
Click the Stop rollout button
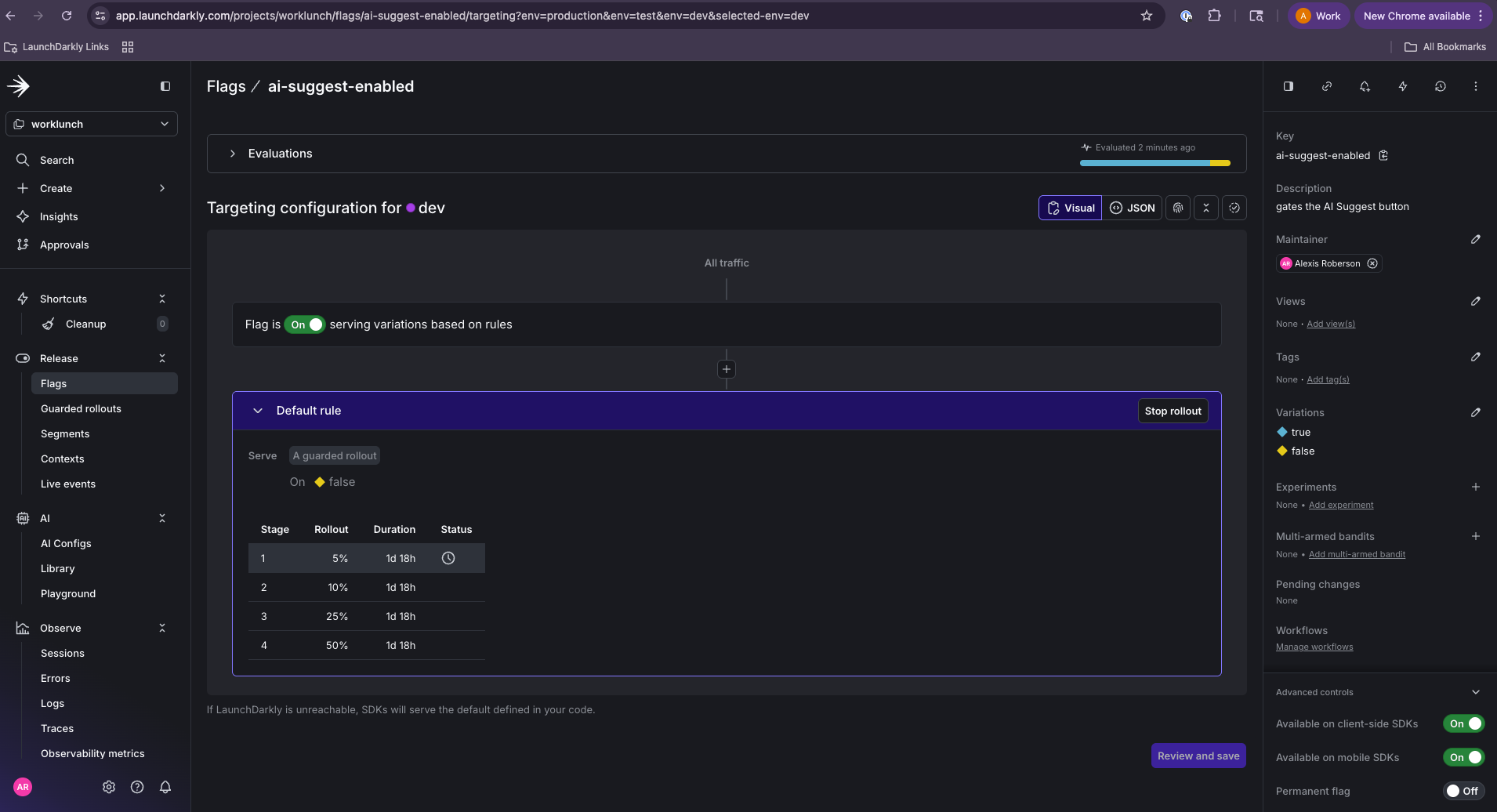(x=1172, y=410)
